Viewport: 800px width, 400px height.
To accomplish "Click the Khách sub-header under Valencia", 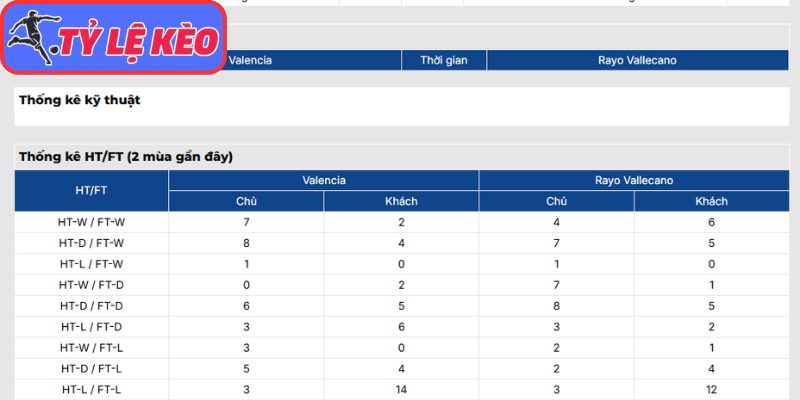I will (401, 201).
